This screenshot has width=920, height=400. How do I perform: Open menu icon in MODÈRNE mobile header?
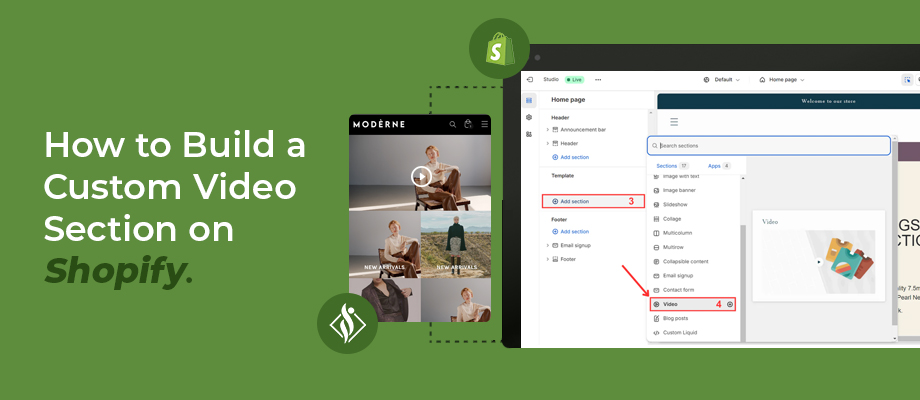click(485, 124)
